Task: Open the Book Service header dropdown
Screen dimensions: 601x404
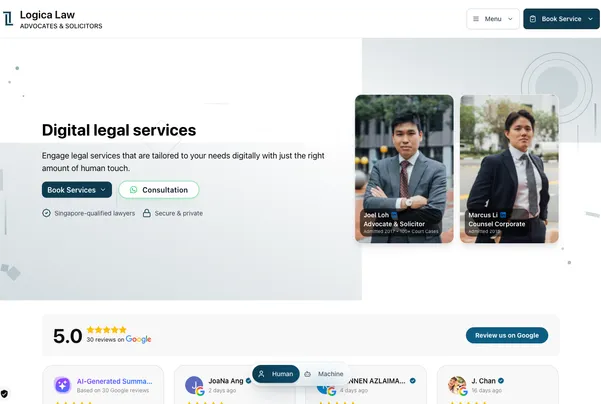Action: coord(561,19)
